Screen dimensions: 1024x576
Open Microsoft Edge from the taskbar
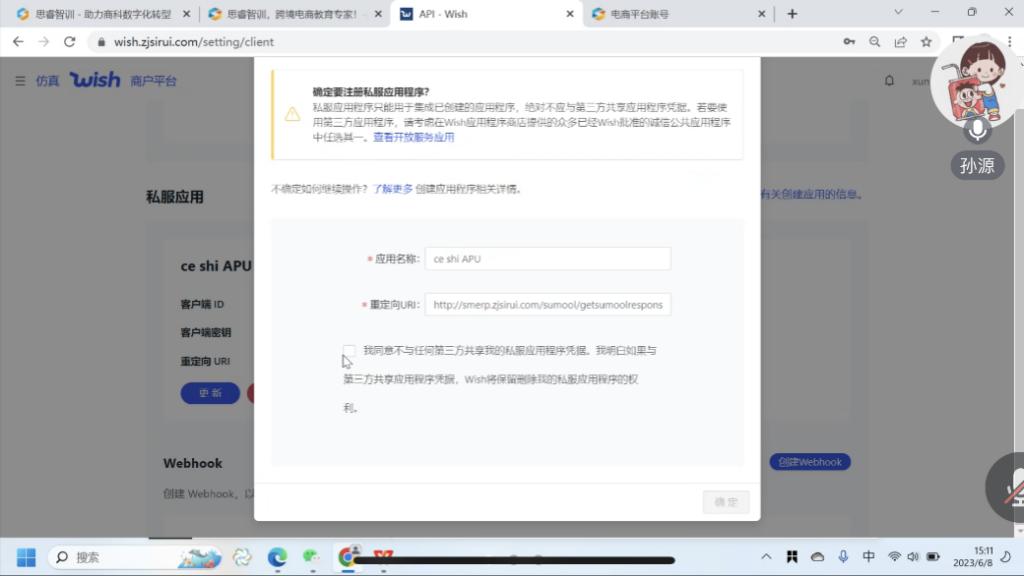tap(277, 557)
